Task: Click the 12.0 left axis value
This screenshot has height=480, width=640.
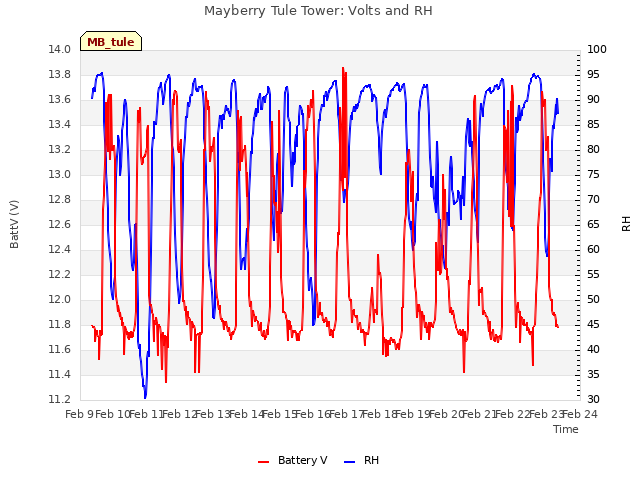Action: pos(60,300)
